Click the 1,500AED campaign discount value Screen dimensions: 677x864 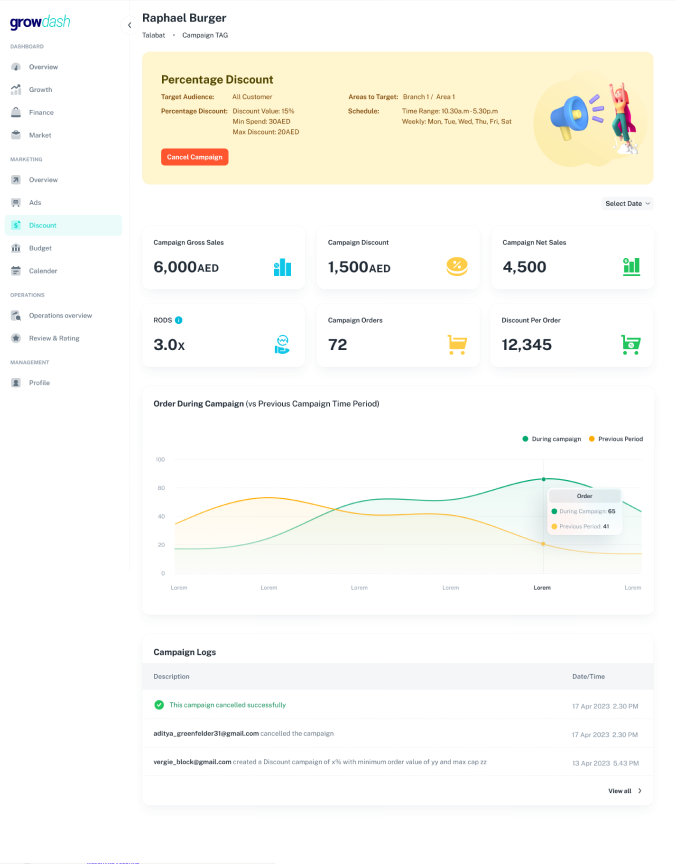[x=359, y=267]
